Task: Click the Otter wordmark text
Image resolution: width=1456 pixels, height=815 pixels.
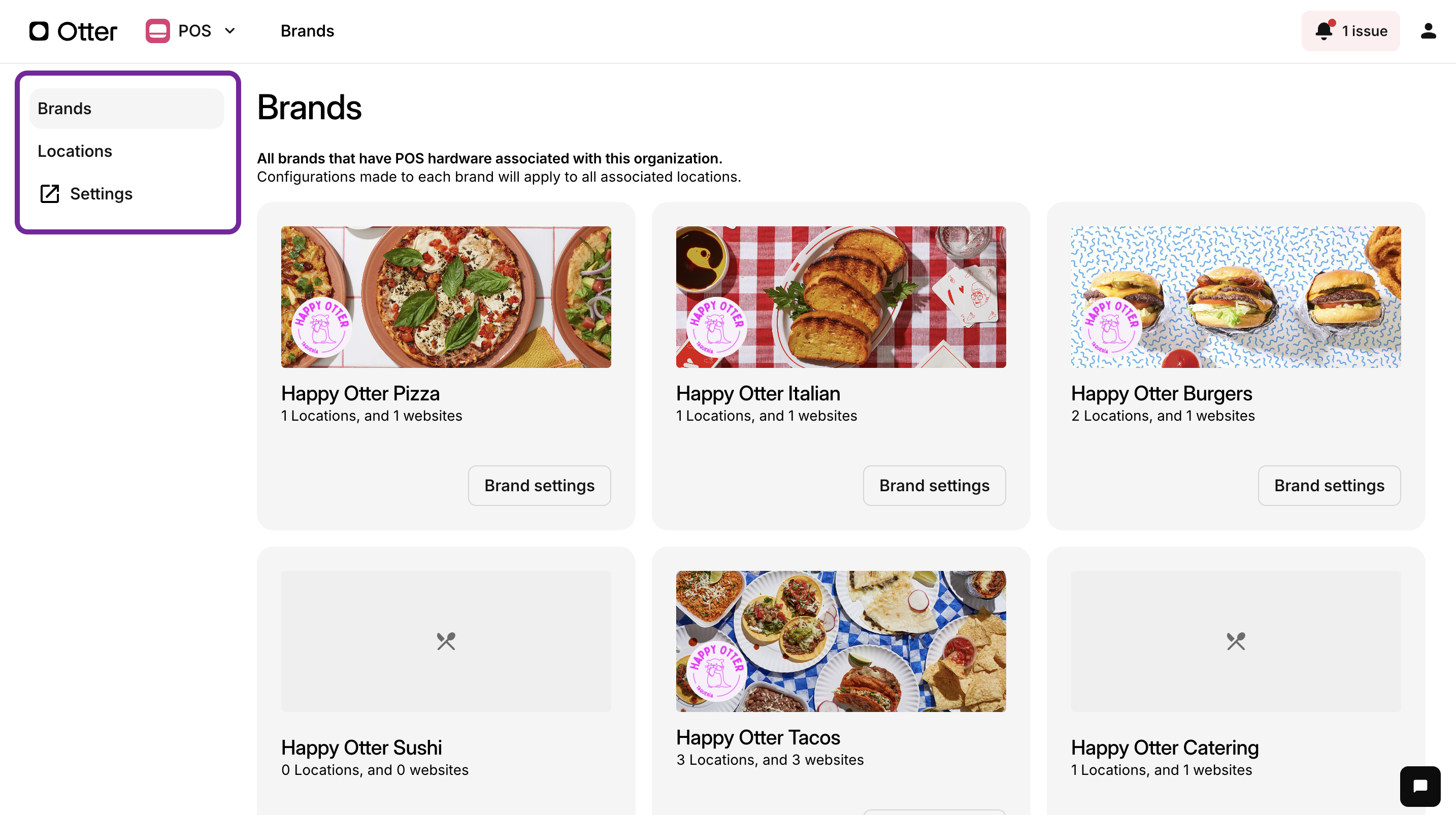Action: pyautogui.click(x=88, y=31)
